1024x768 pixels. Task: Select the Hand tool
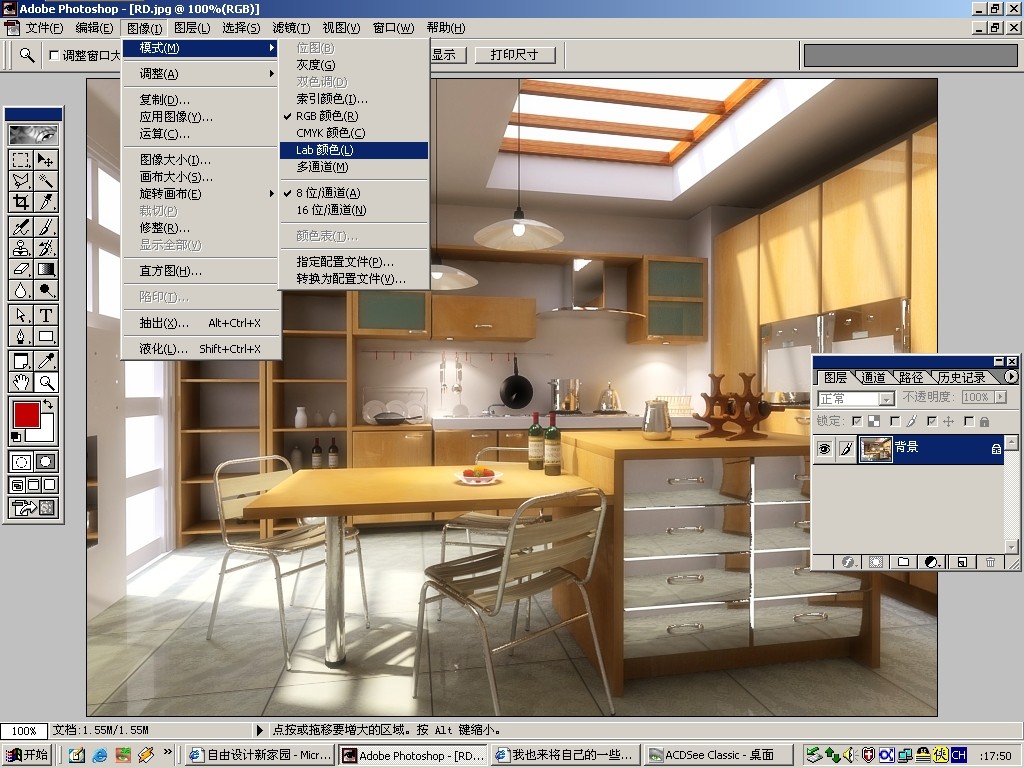(21, 382)
